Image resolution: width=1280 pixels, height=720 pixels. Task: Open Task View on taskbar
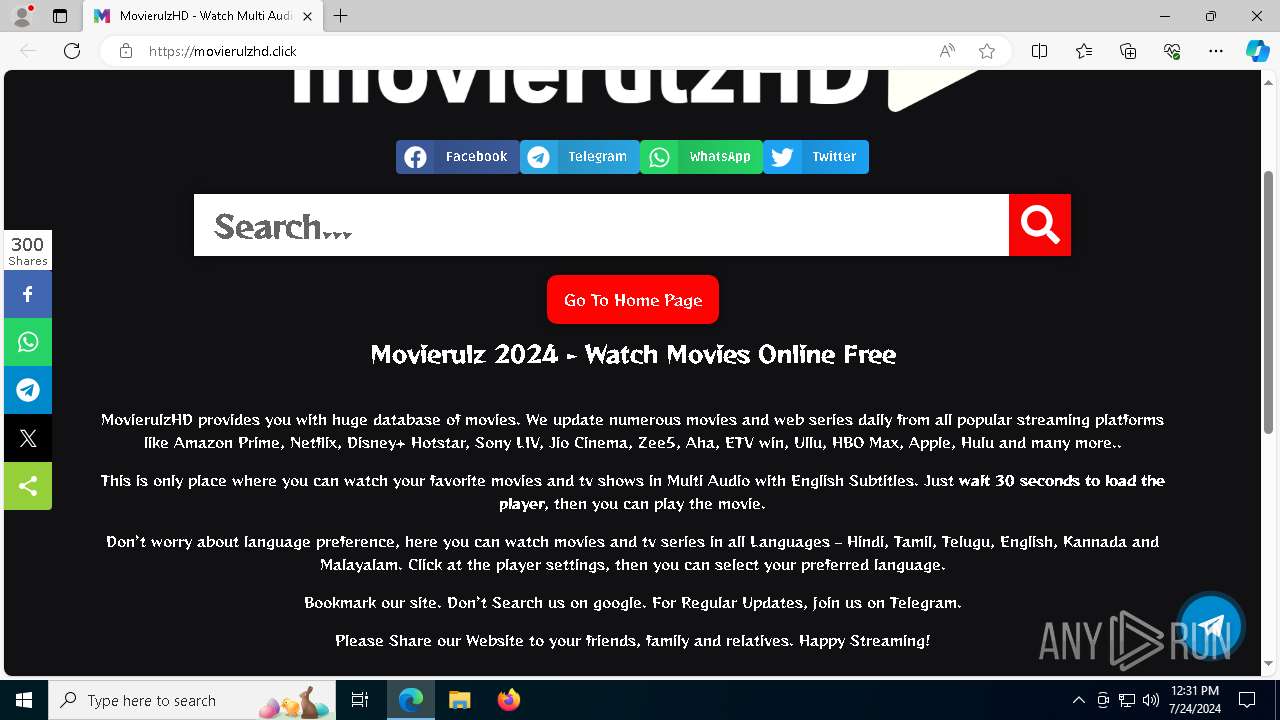tap(360, 700)
